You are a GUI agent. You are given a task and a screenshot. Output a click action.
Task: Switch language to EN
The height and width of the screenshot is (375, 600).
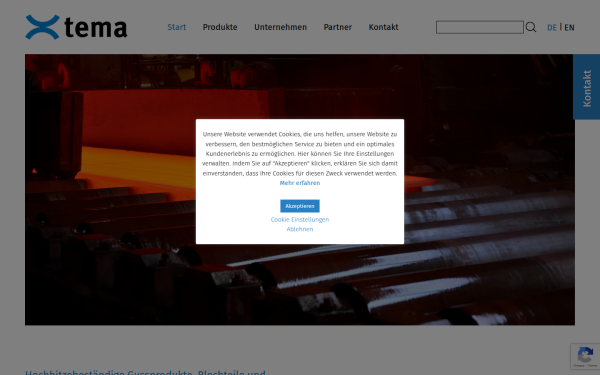pyautogui.click(x=569, y=28)
